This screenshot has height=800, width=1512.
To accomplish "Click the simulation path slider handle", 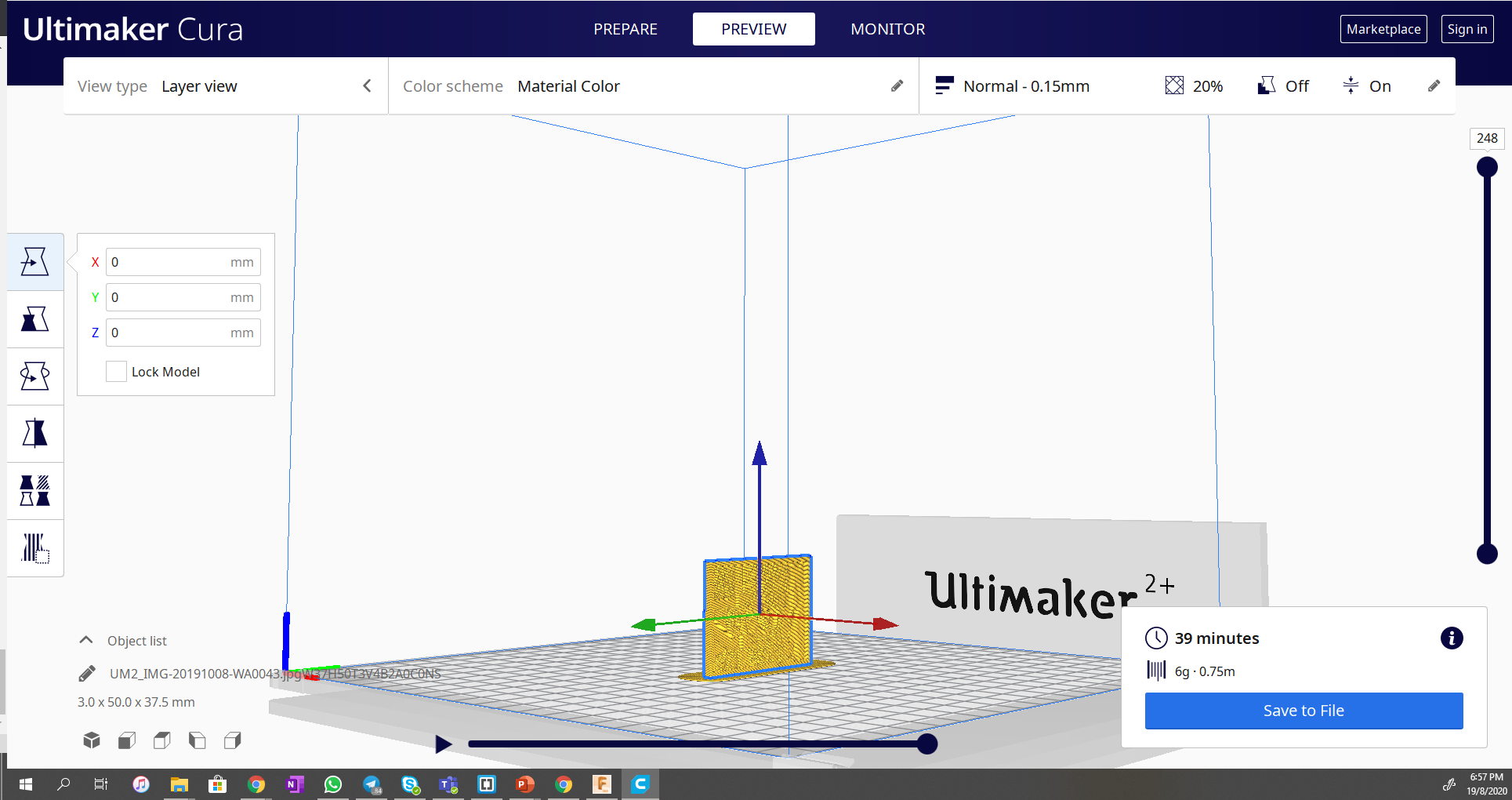I will point(927,744).
